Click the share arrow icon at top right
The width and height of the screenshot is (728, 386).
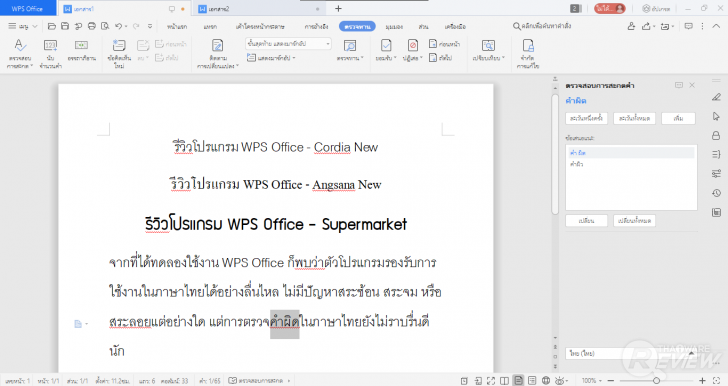(x=646, y=26)
